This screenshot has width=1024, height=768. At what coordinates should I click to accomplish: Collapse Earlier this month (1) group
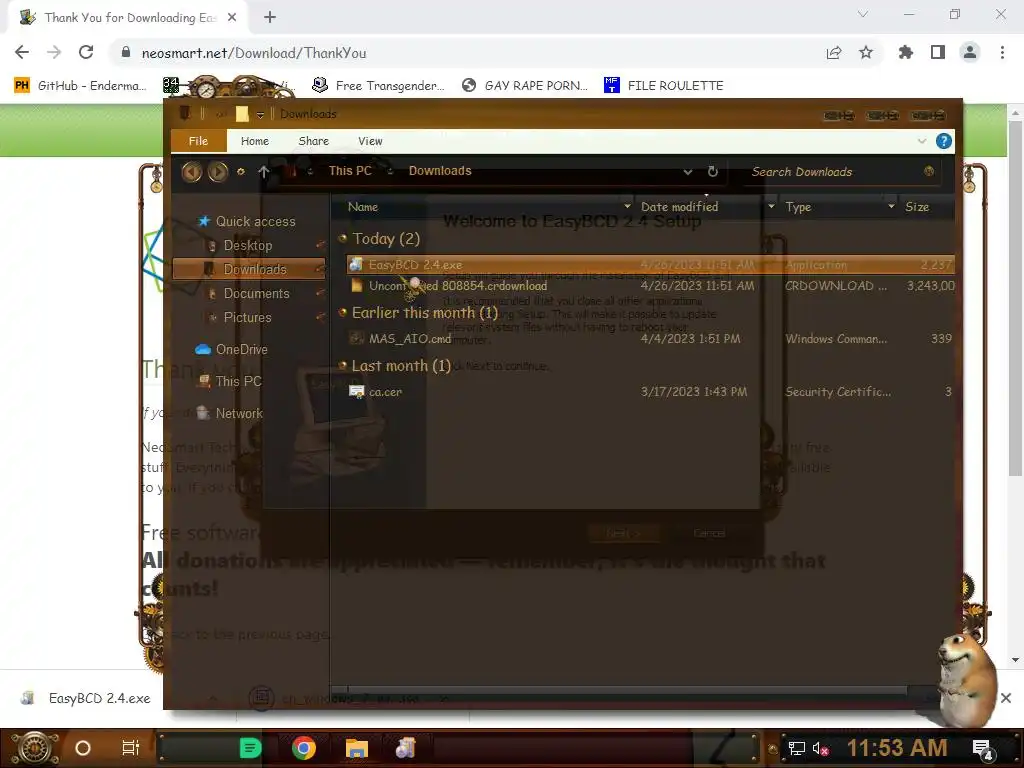342,313
